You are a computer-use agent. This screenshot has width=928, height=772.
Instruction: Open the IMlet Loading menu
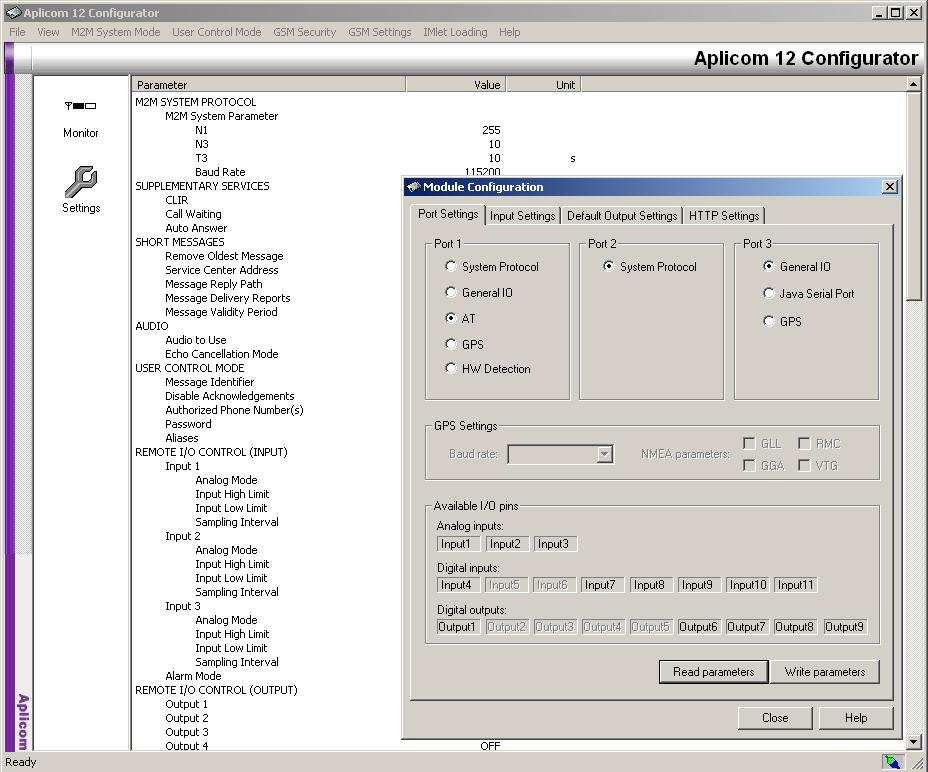click(x=455, y=32)
